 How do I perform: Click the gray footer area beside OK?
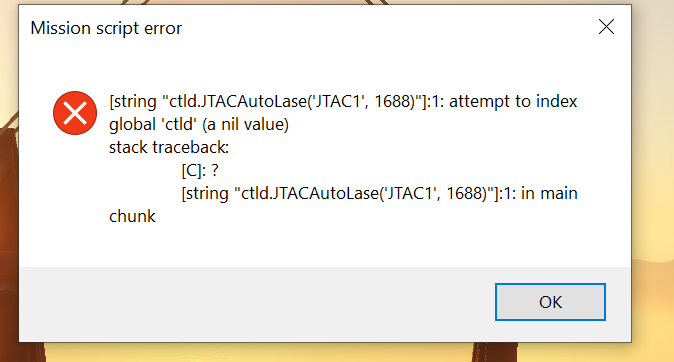coord(258,304)
